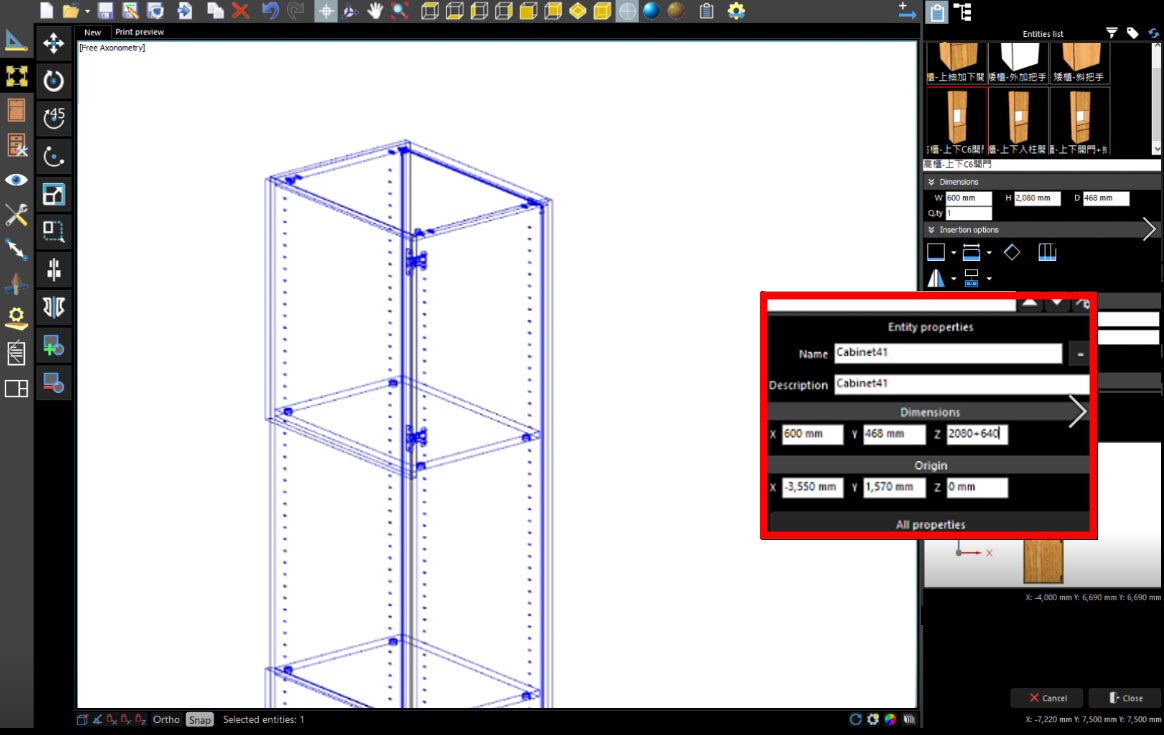1164x735 pixels.
Task: Click the mirror tool in the left toolbar
Action: click(x=54, y=307)
